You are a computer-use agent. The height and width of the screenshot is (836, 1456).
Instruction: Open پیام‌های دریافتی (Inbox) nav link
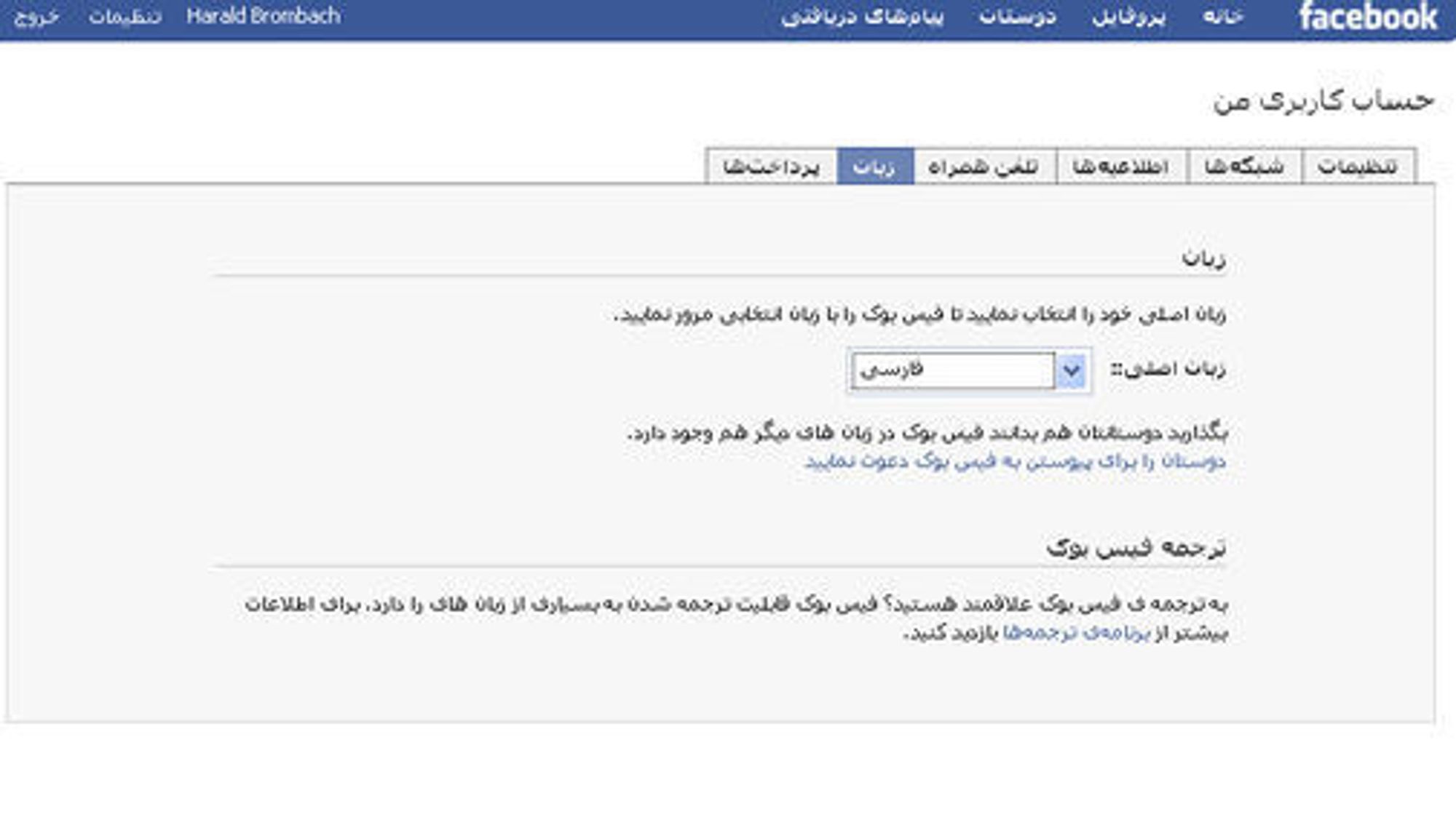click(x=863, y=17)
